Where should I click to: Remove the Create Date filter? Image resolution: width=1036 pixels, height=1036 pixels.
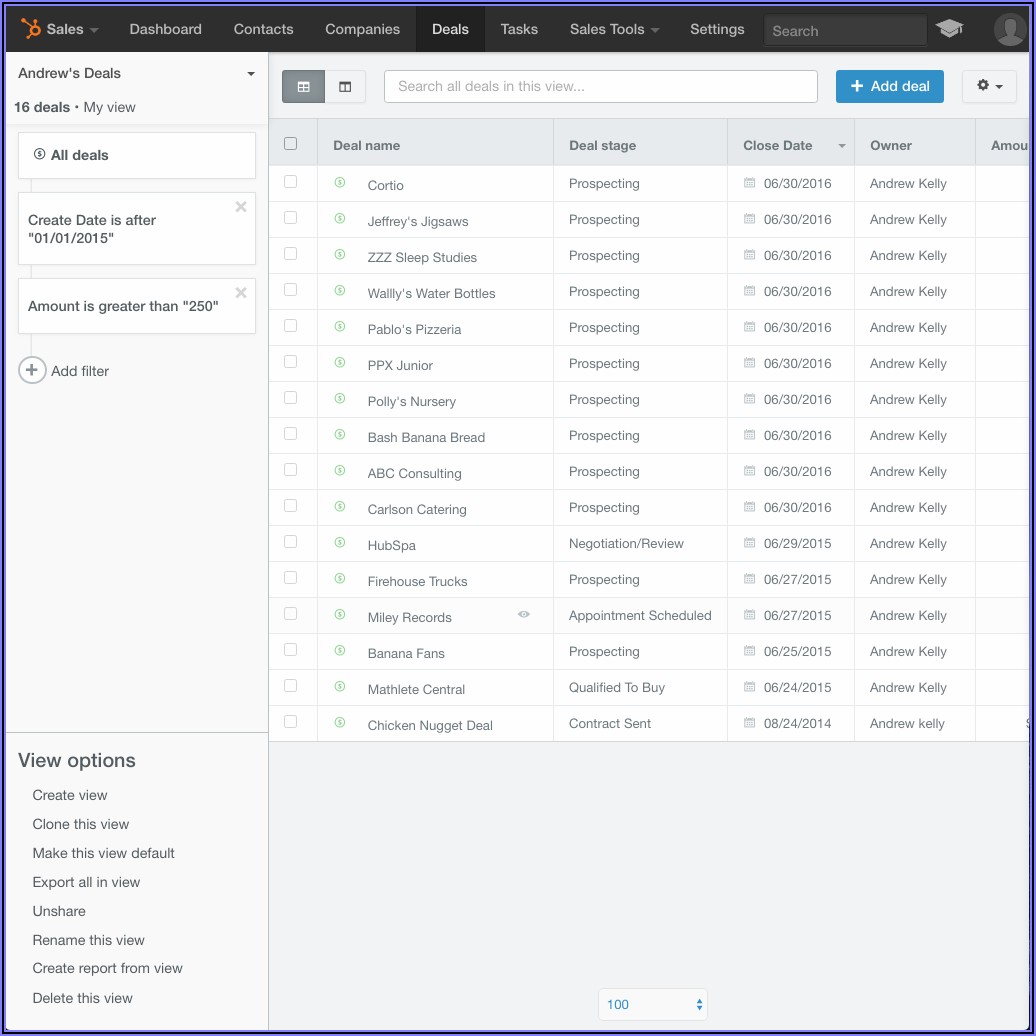(241, 207)
